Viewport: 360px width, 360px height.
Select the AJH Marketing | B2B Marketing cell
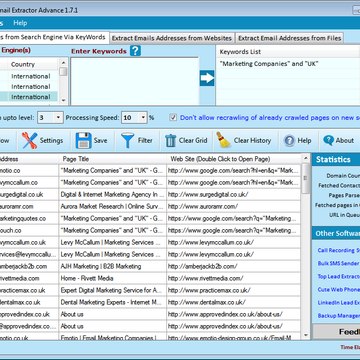click(113, 266)
